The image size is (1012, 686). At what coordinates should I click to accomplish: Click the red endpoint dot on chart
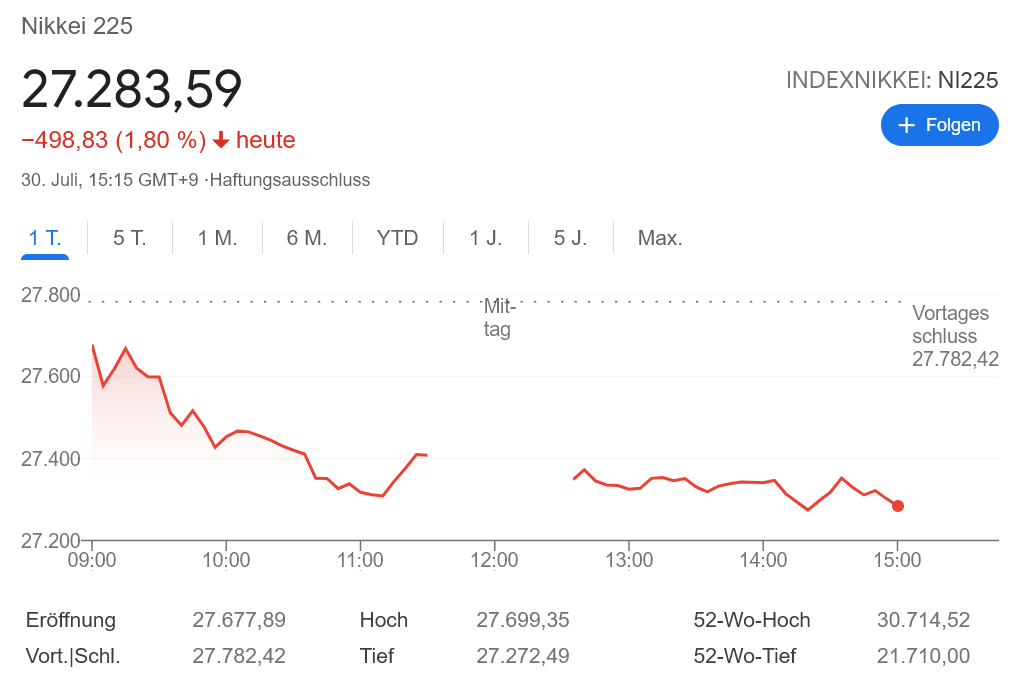[x=898, y=506]
